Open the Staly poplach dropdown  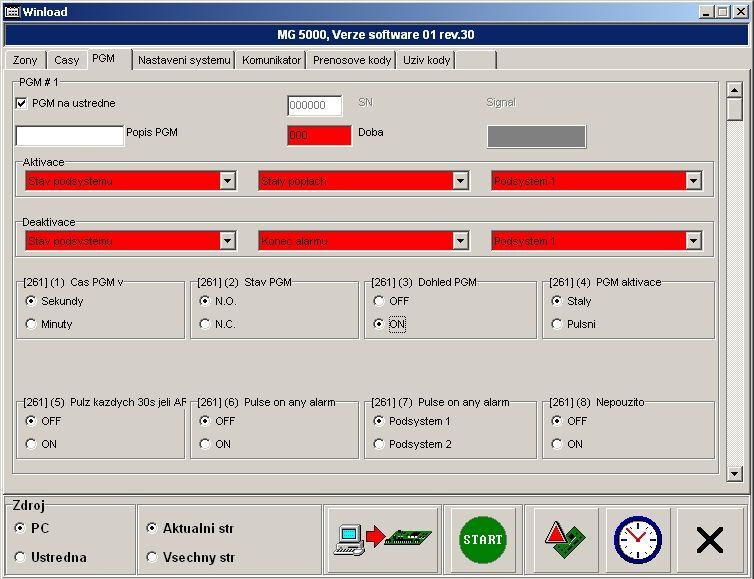(x=460, y=181)
